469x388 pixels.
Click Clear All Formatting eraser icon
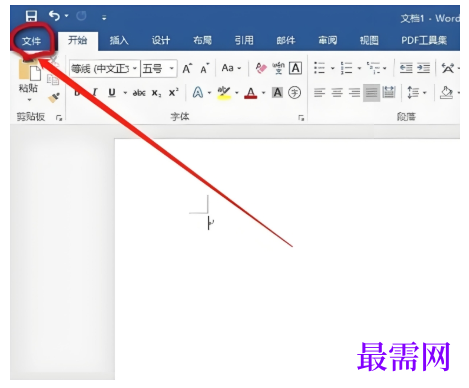pos(261,68)
